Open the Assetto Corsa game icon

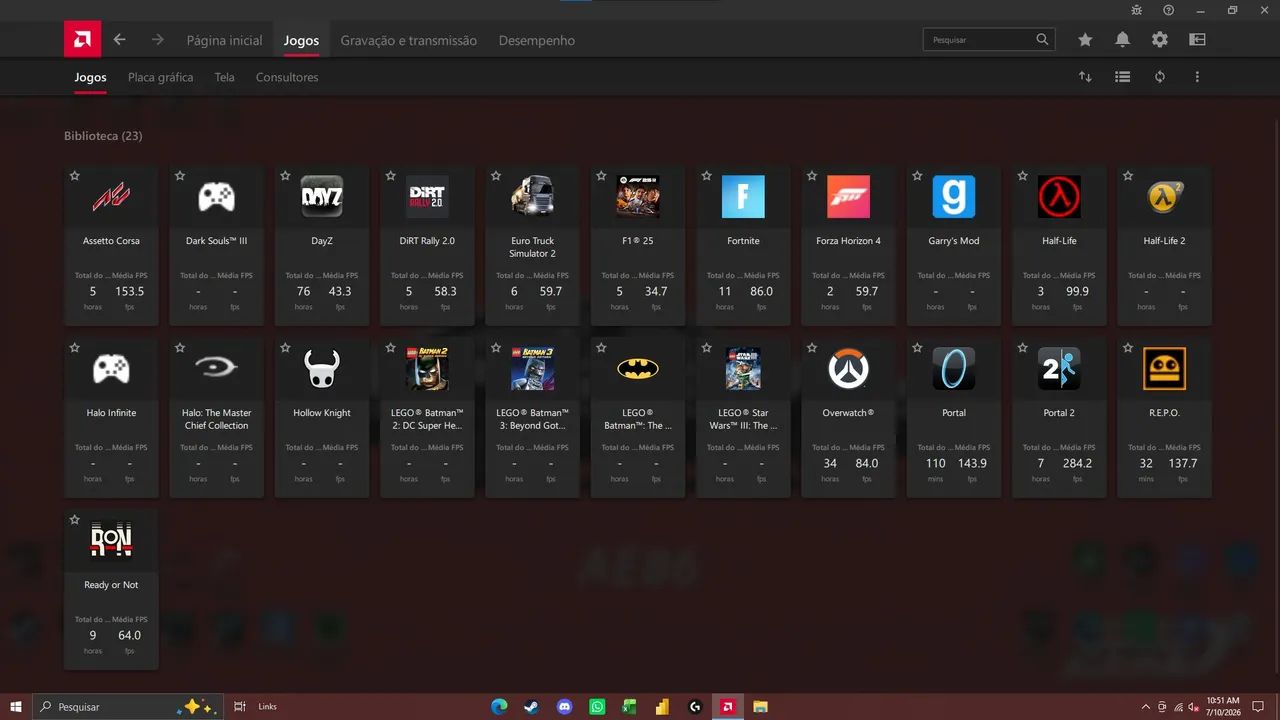click(x=111, y=197)
